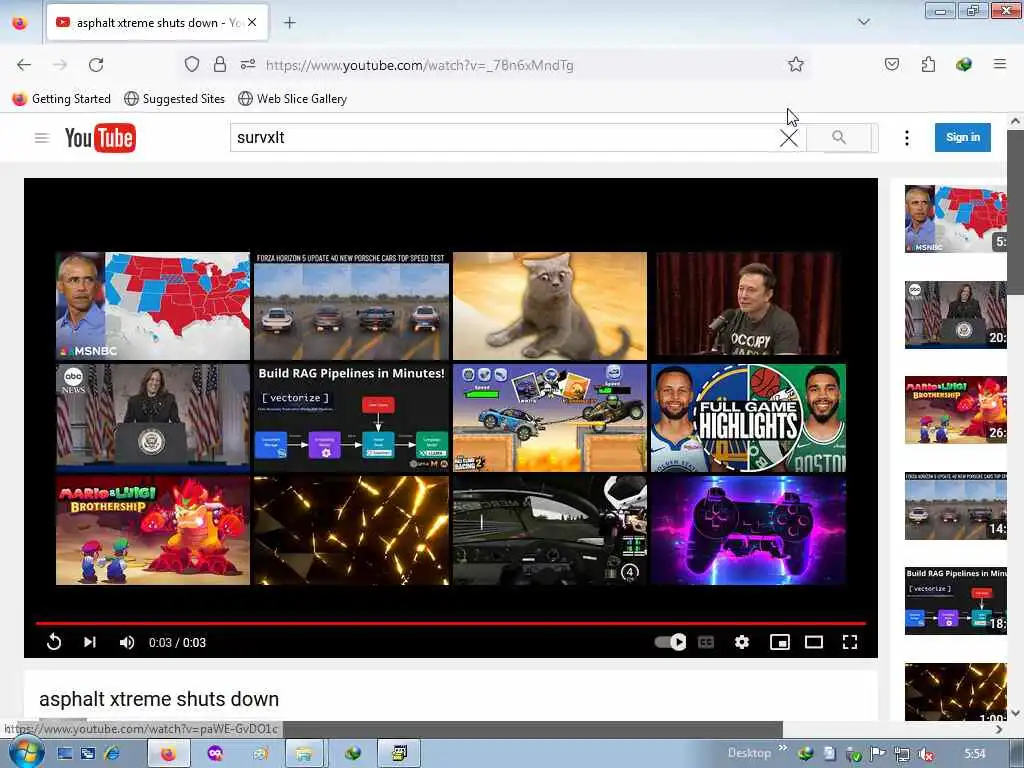Viewport: 1024px width, 768px height.
Task: Replay the video
Action: tap(54, 642)
